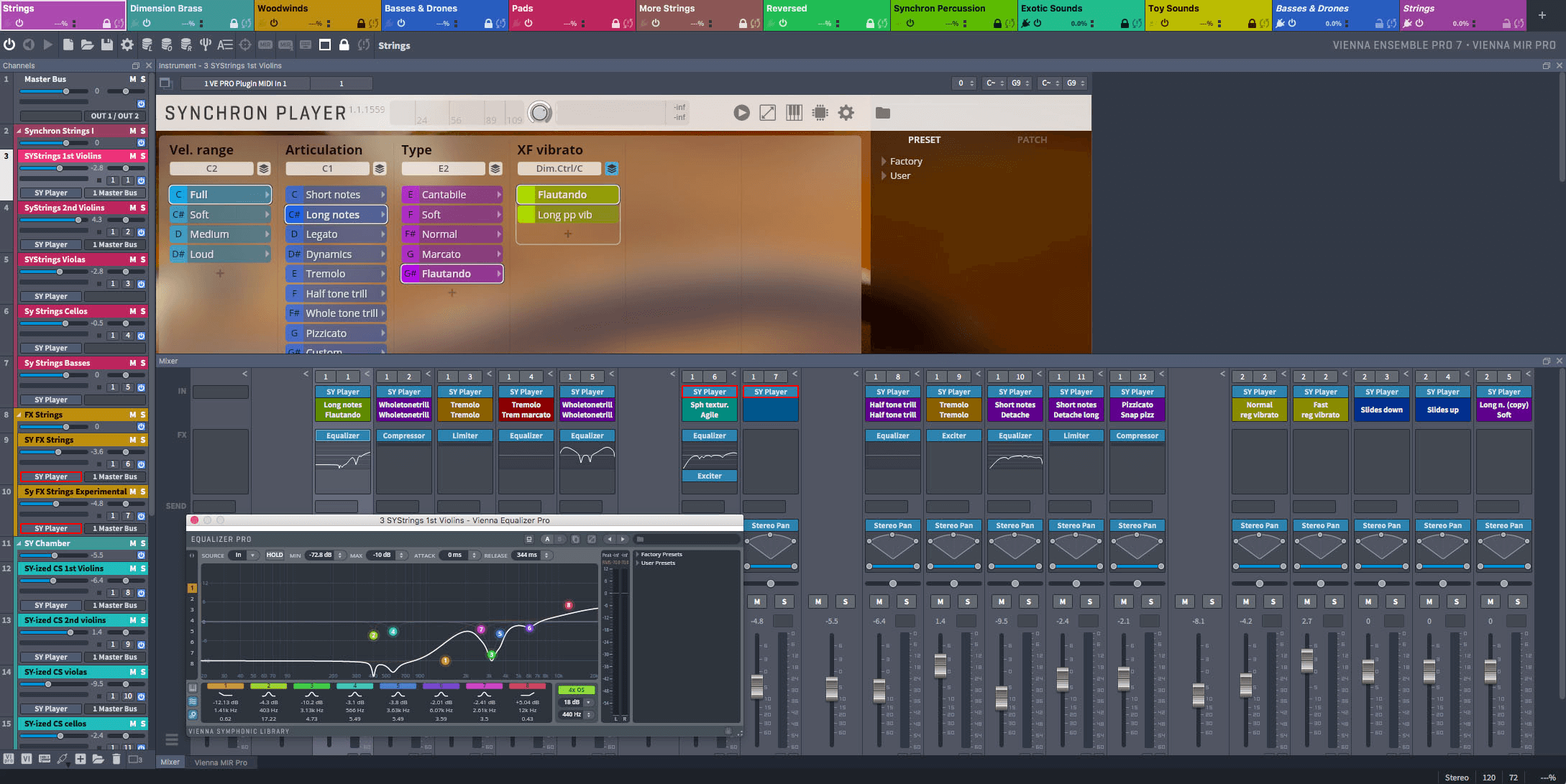Toggle HOLD in Equalizer Pro
The image size is (1566, 784).
pos(275,555)
